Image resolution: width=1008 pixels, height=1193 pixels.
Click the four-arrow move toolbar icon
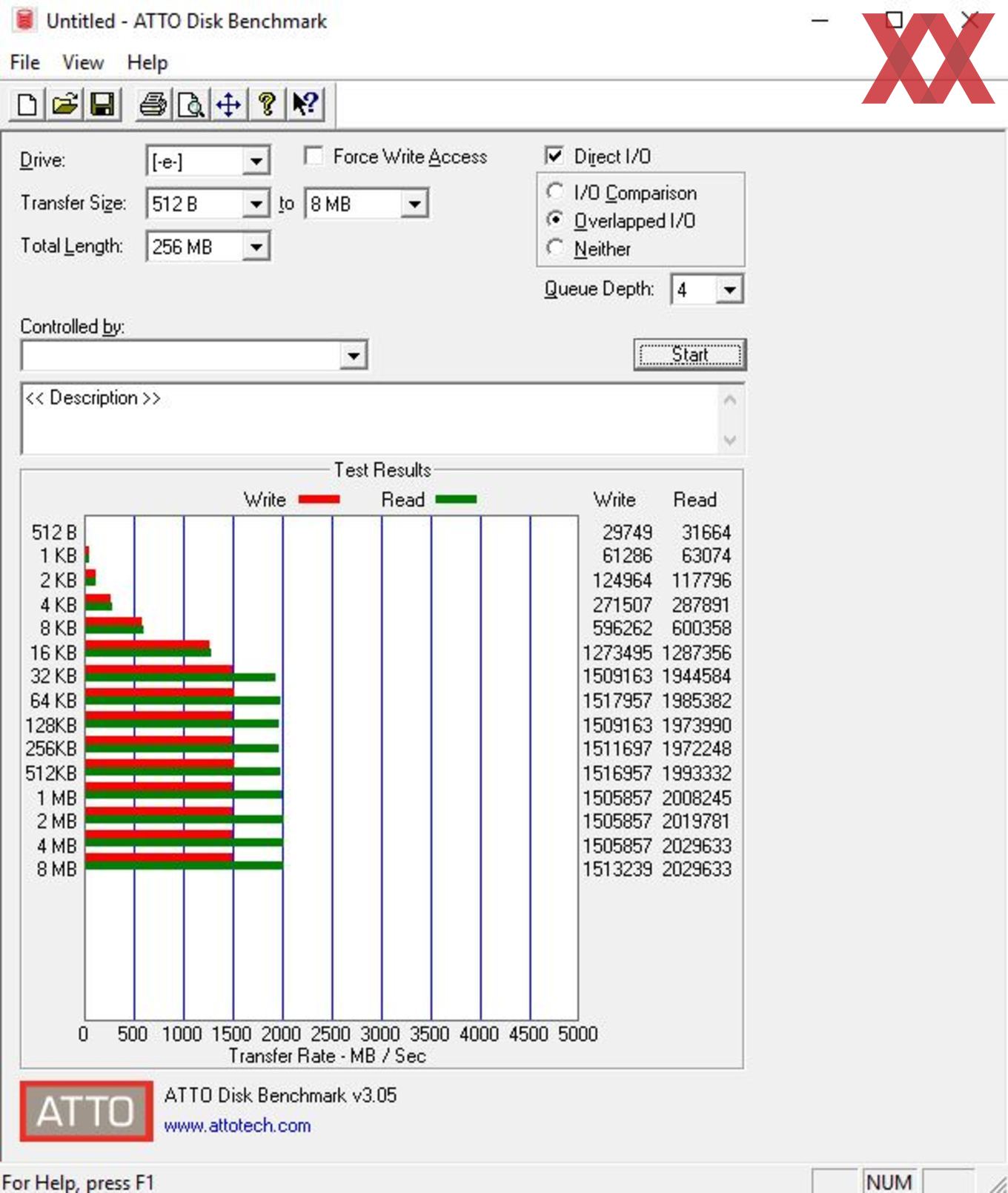pyautogui.click(x=229, y=105)
